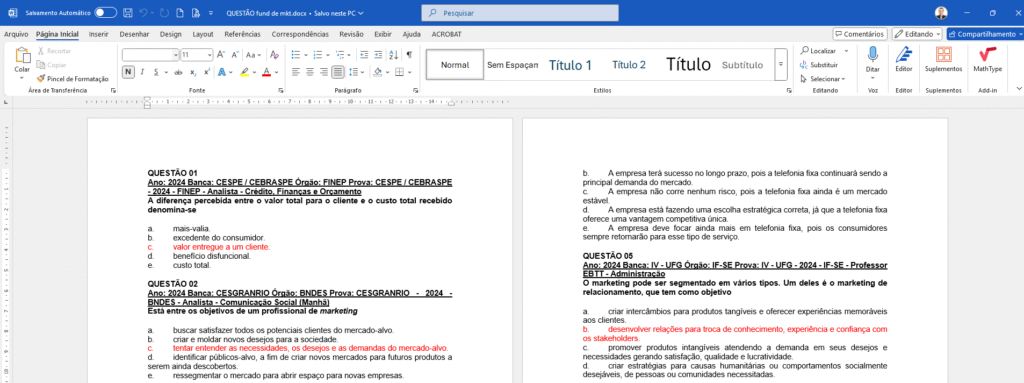Click the Save disk icon in title bar
This screenshot has height=383, width=1024.
tap(127, 13)
